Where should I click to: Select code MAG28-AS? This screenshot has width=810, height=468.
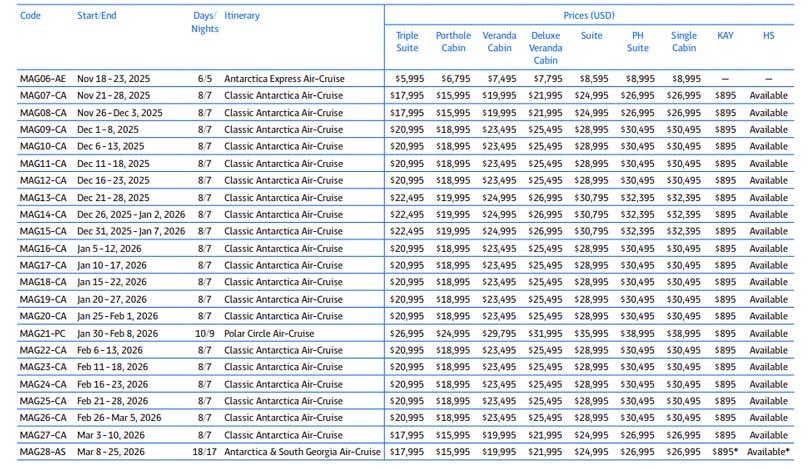[x=42, y=451]
